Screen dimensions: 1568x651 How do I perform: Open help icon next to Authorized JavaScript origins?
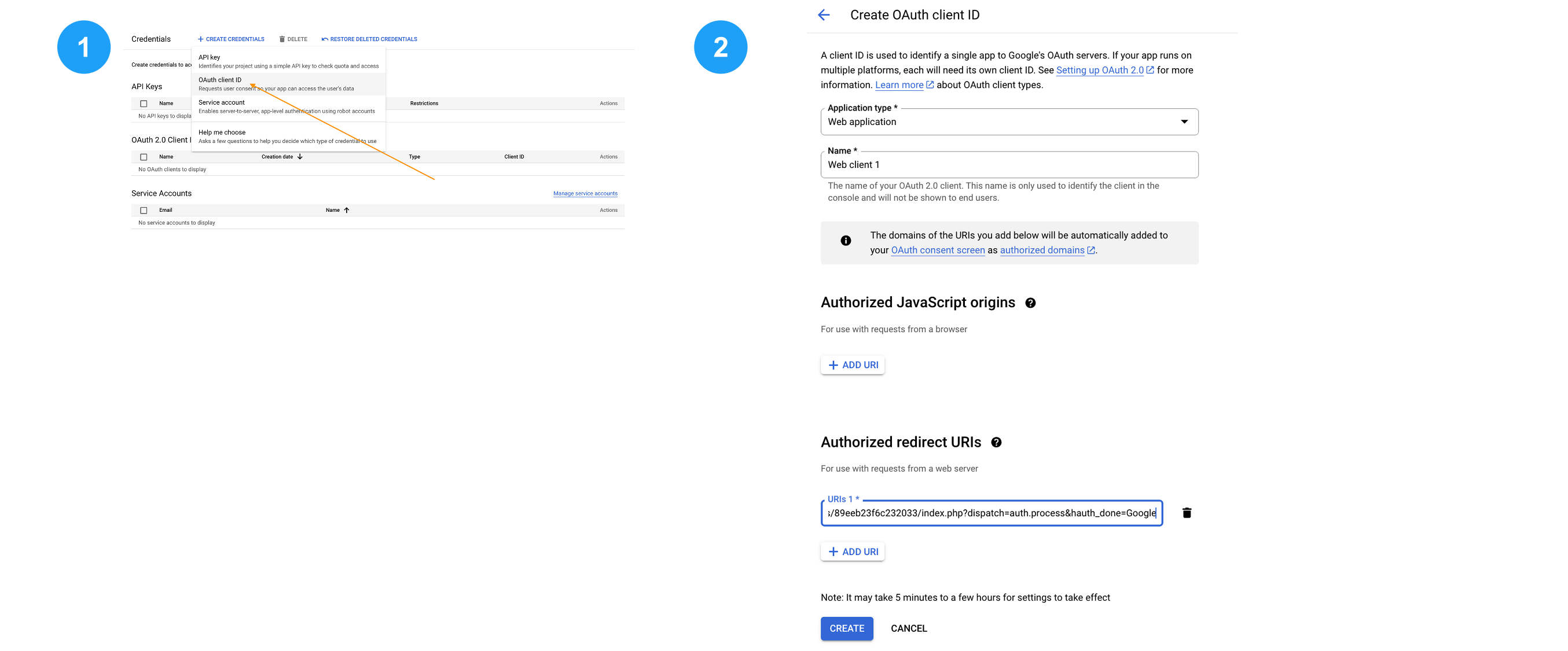pos(1030,303)
